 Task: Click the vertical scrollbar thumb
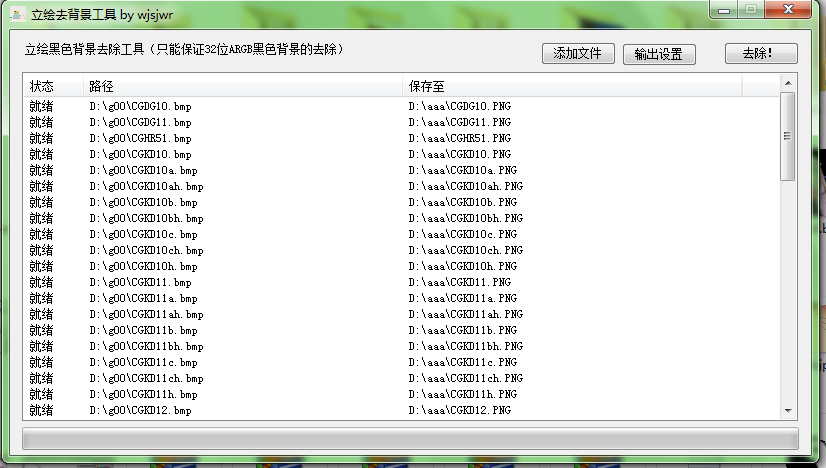tap(788, 136)
